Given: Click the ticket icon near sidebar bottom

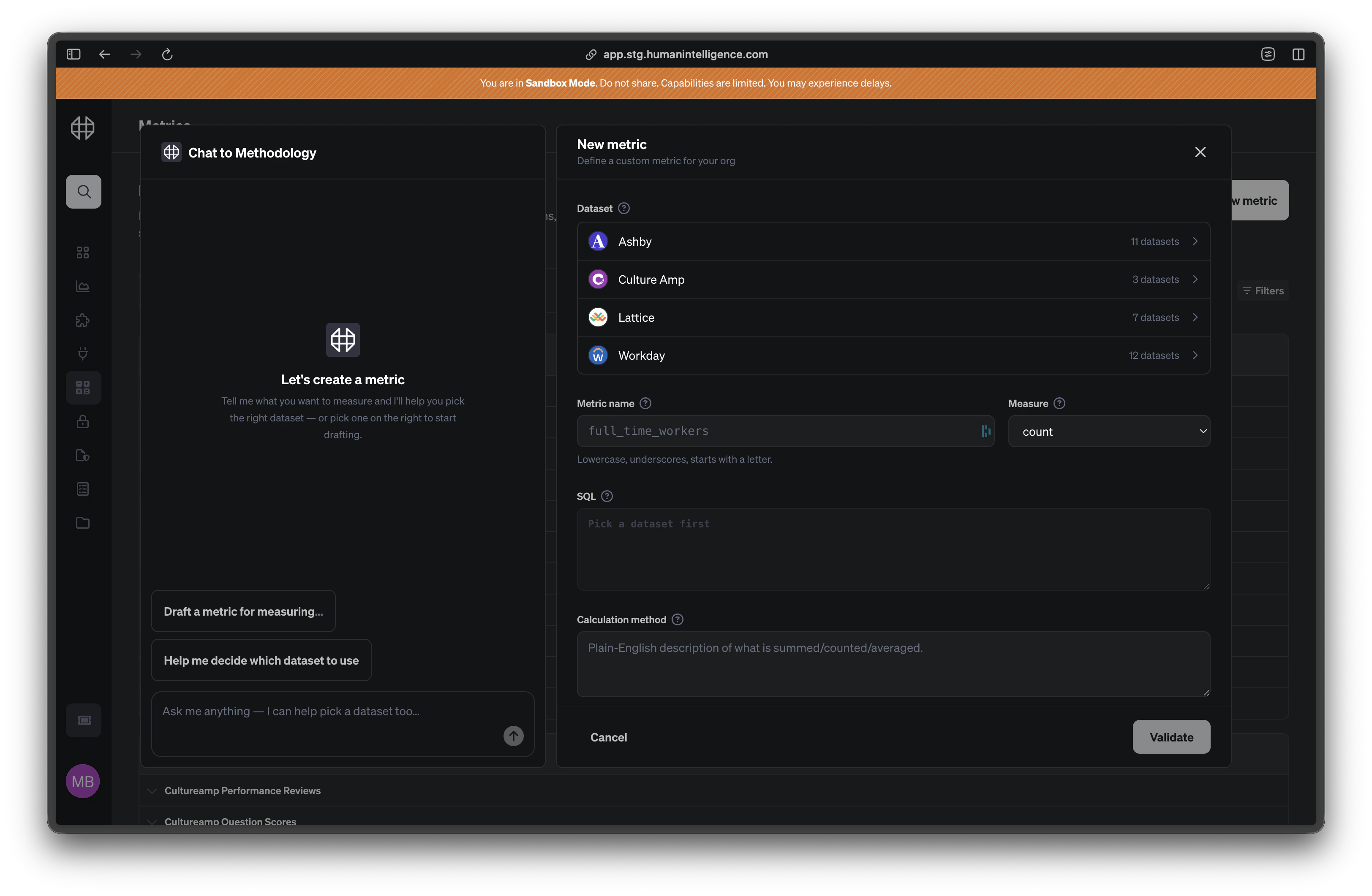Looking at the screenshot, I should click(x=84, y=720).
